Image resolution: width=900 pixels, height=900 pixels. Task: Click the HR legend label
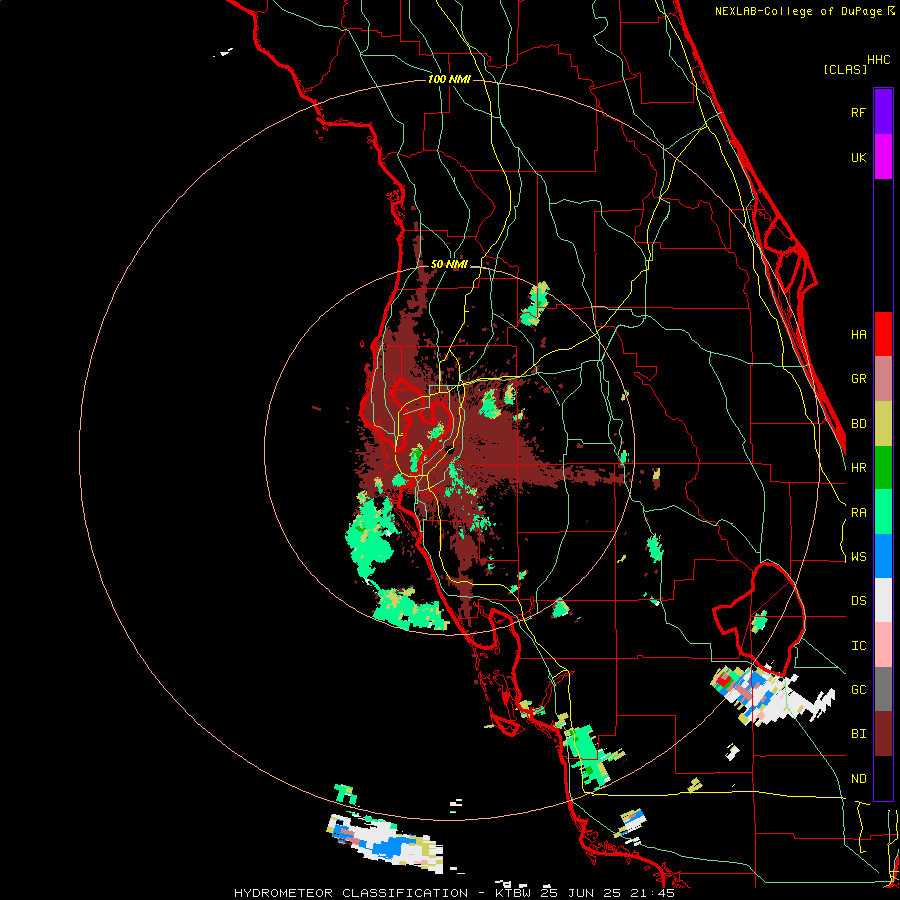(858, 468)
